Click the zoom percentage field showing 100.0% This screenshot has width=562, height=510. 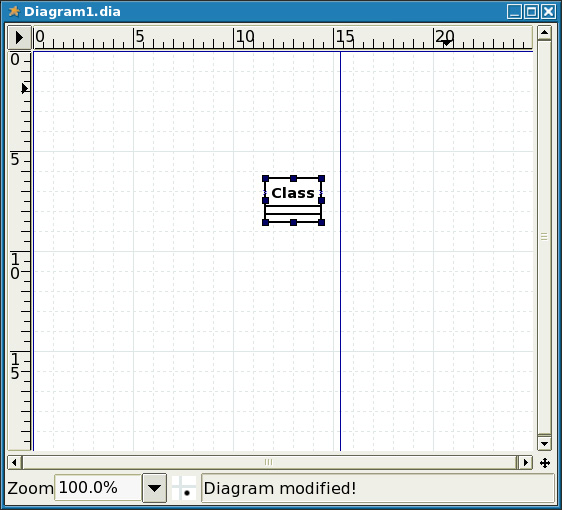pyautogui.click(x=98, y=488)
